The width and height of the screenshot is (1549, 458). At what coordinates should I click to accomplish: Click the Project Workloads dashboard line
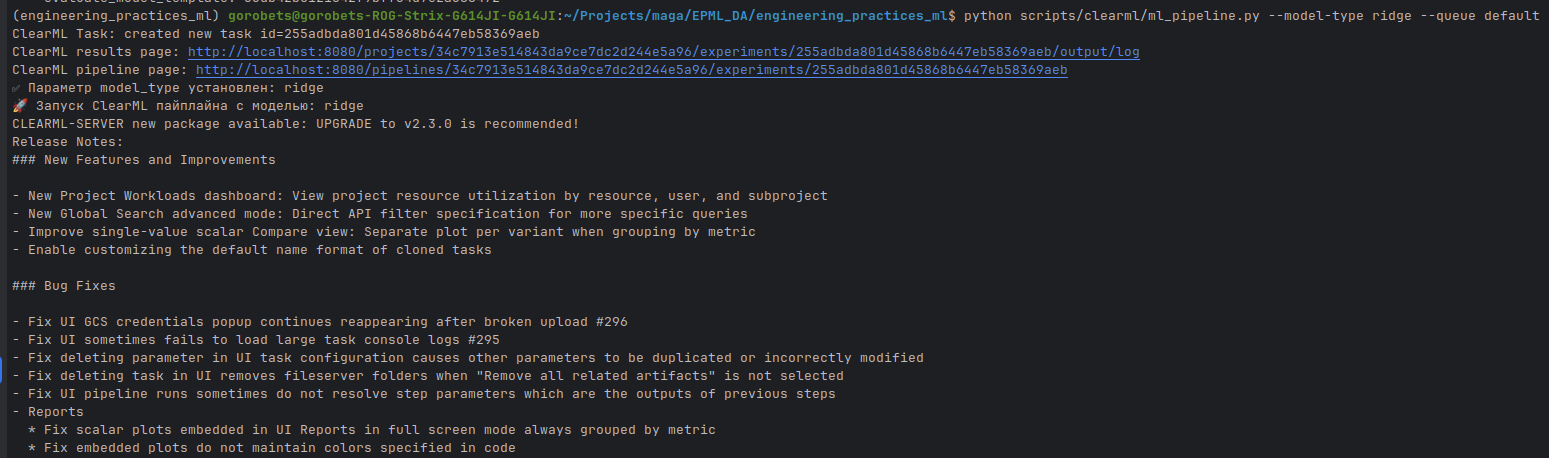[420, 196]
